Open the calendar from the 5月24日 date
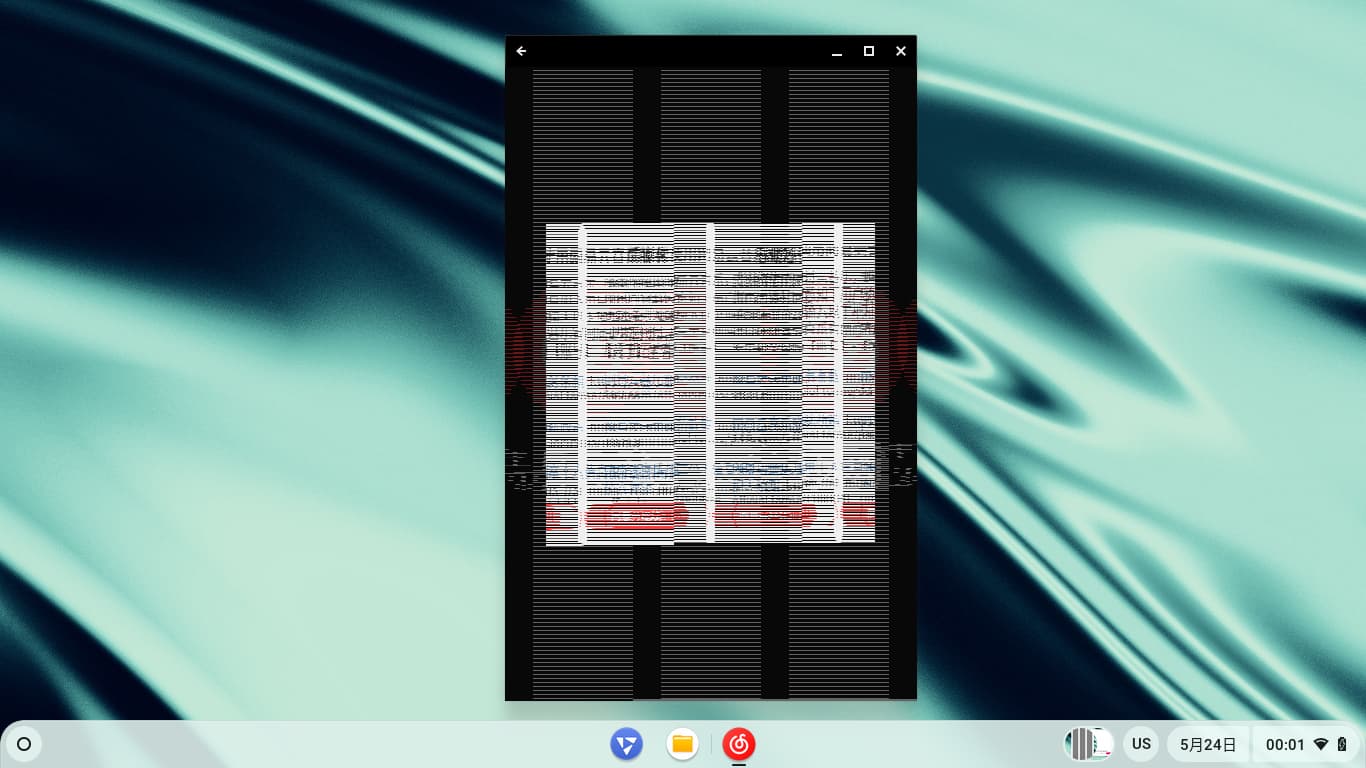 tap(1208, 744)
